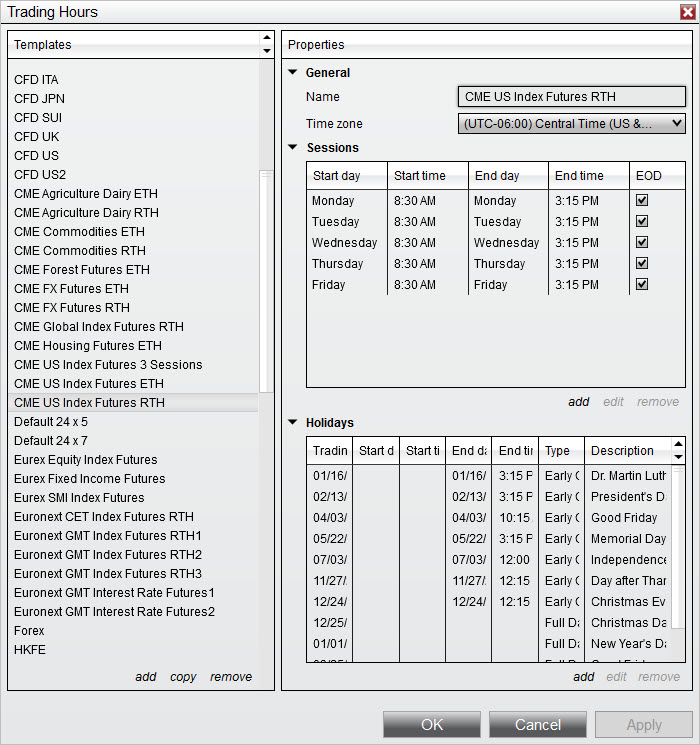Sort sessions by Start time column
The height and width of the screenshot is (745, 700).
[428, 176]
